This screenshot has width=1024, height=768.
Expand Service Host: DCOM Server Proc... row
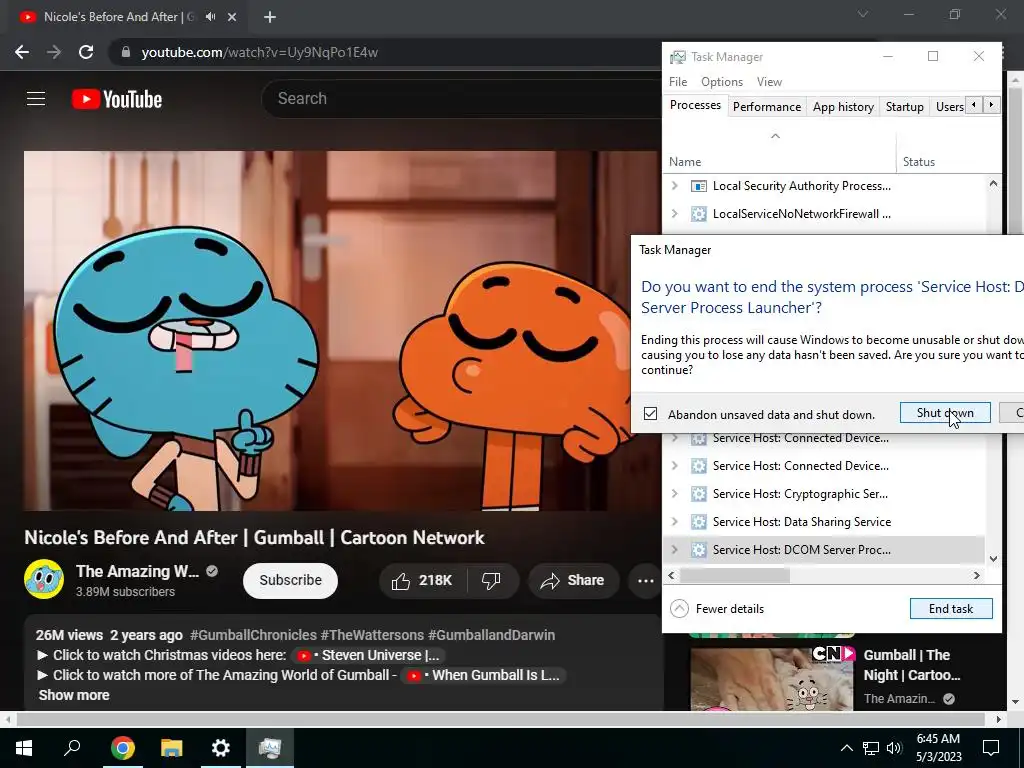tap(675, 550)
